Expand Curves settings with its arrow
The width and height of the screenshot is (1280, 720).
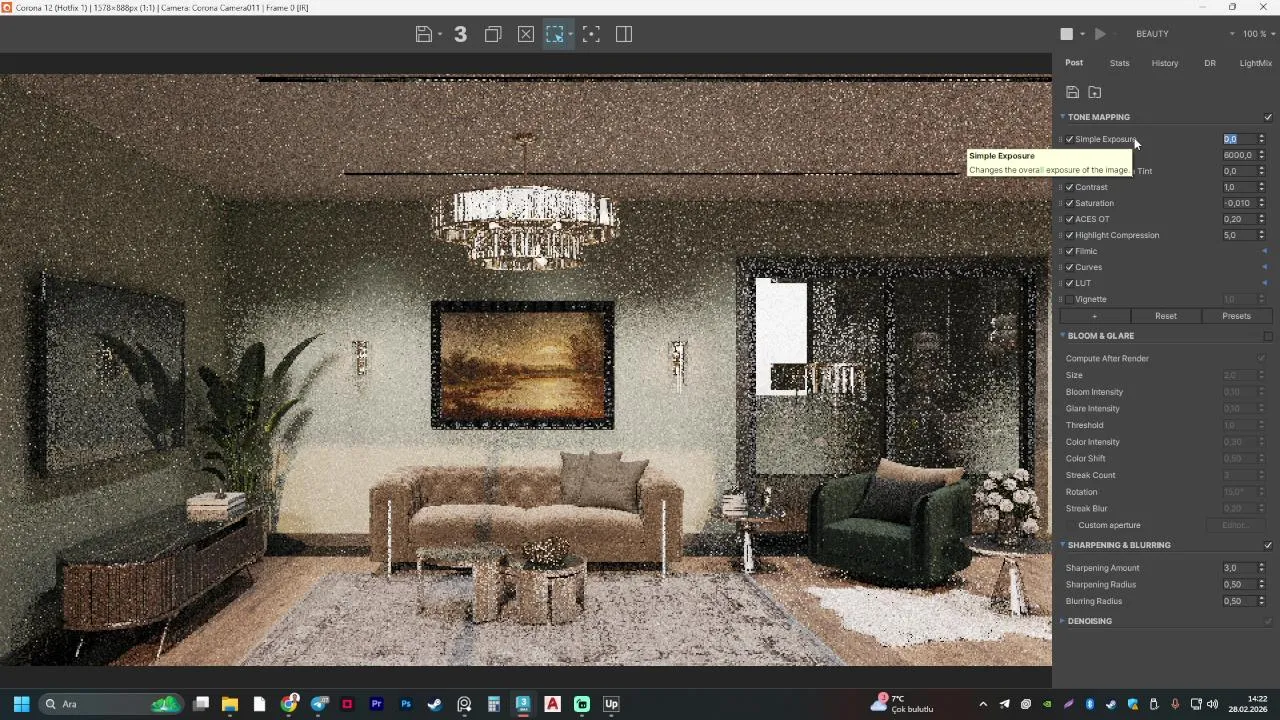point(1264,267)
